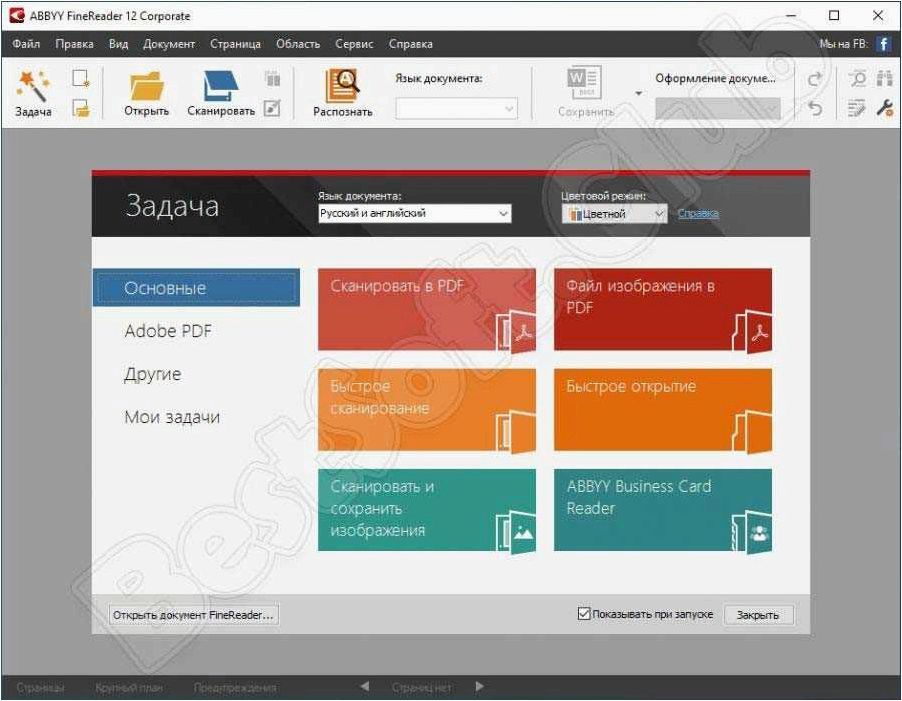
Task: Expand the Оформление документа dropdown
Action: [717, 109]
